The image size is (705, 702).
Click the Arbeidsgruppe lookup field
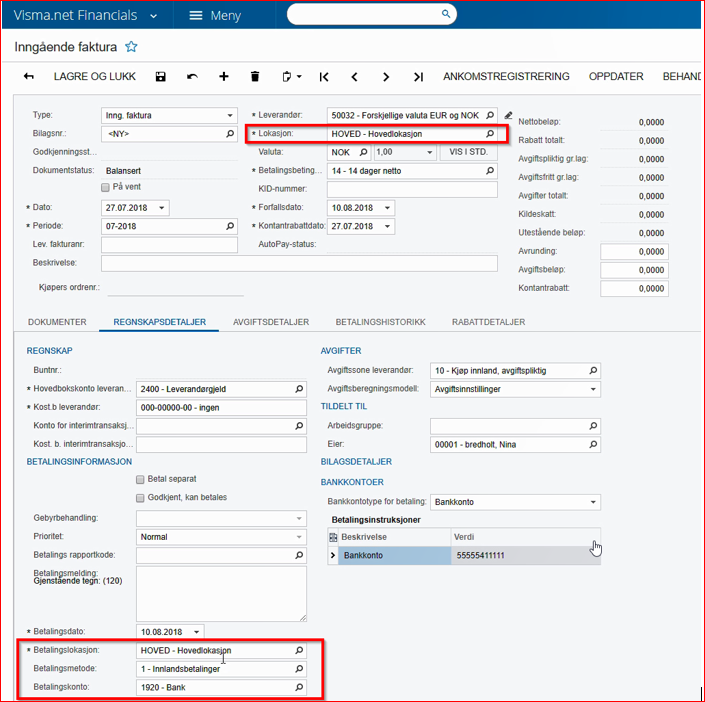515,425
